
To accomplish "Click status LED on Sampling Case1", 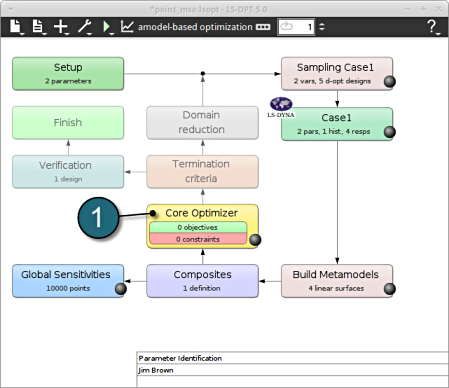I will (x=389, y=81).
